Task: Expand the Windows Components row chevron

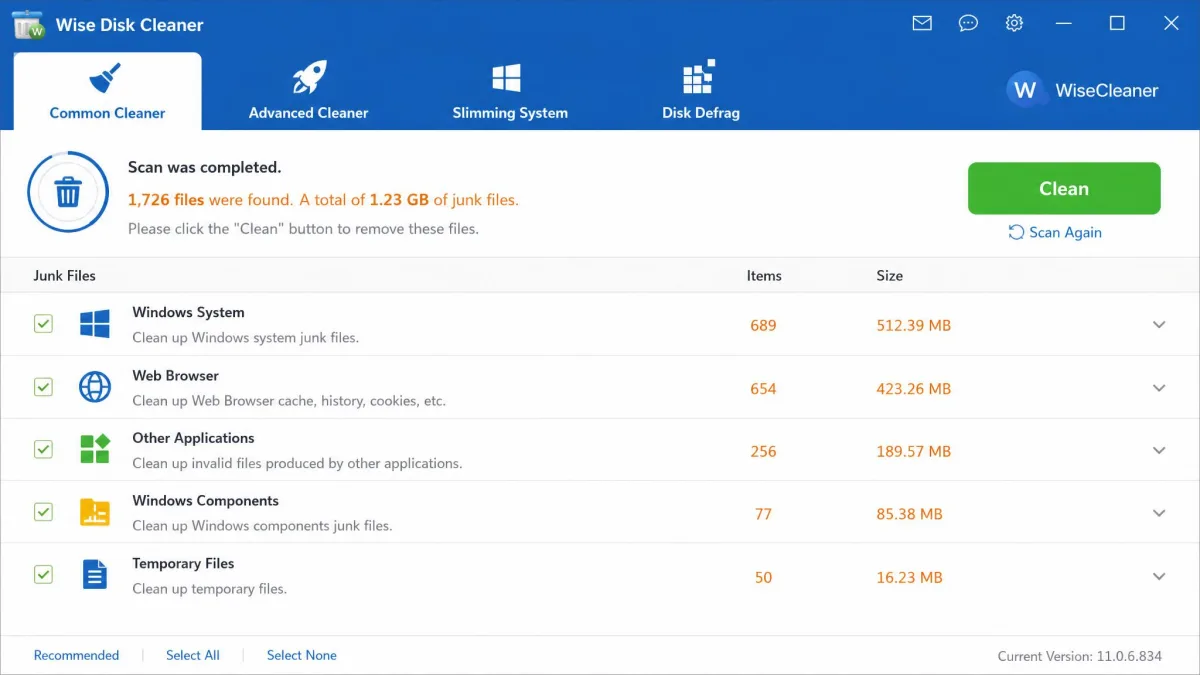Action: point(1159,513)
